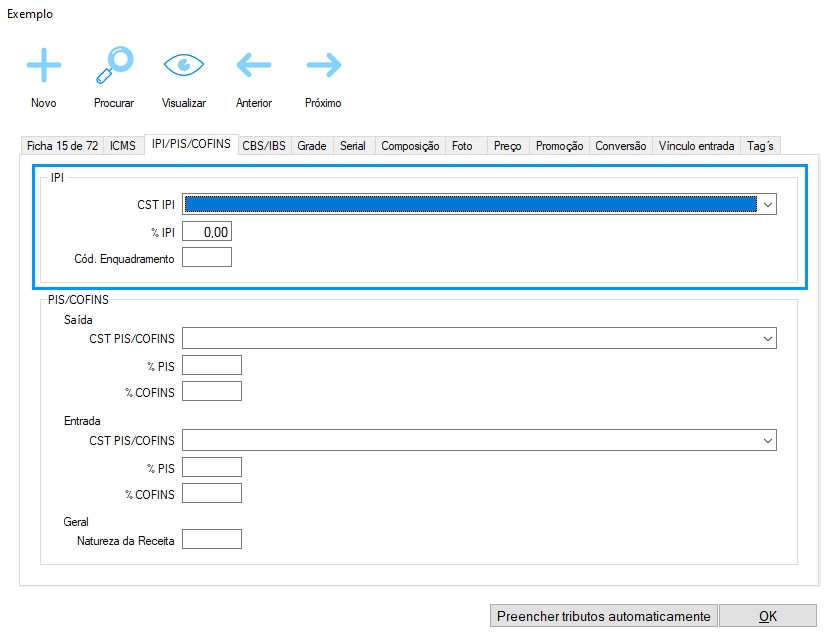The width and height of the screenshot is (839, 643).
Task: Click the Entrada % COFINS field
Action: (x=212, y=494)
